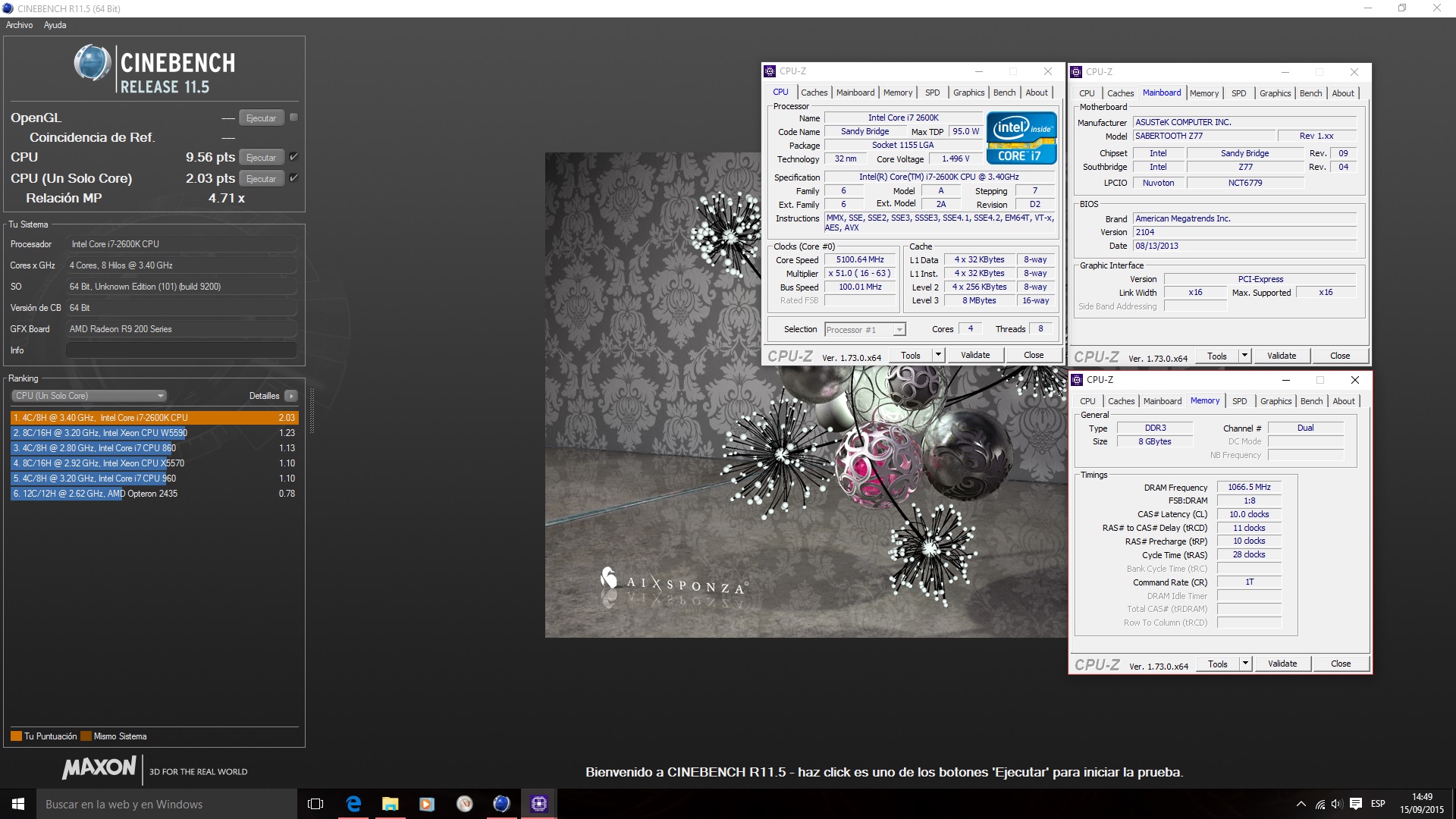
Task: Open About tab in first CPU-Z window
Action: 1037,93
